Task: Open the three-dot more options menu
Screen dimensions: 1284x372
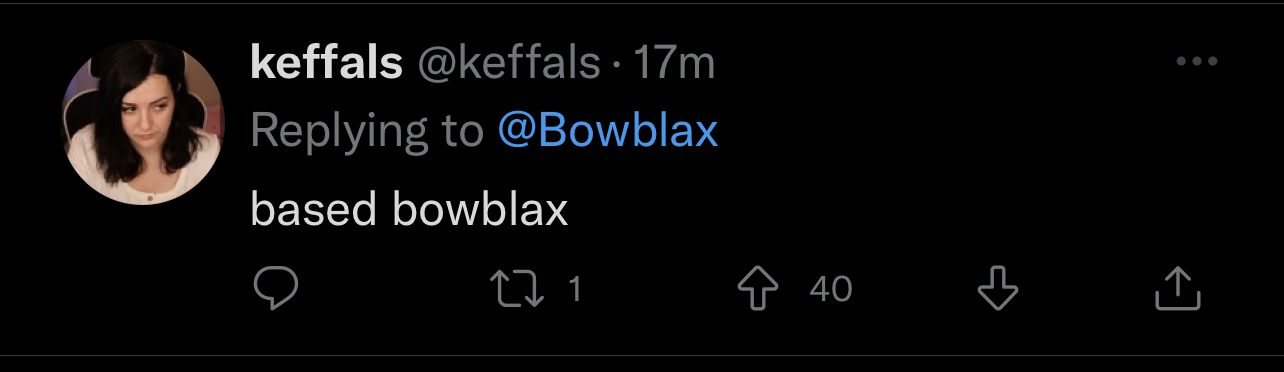Action: (1196, 62)
